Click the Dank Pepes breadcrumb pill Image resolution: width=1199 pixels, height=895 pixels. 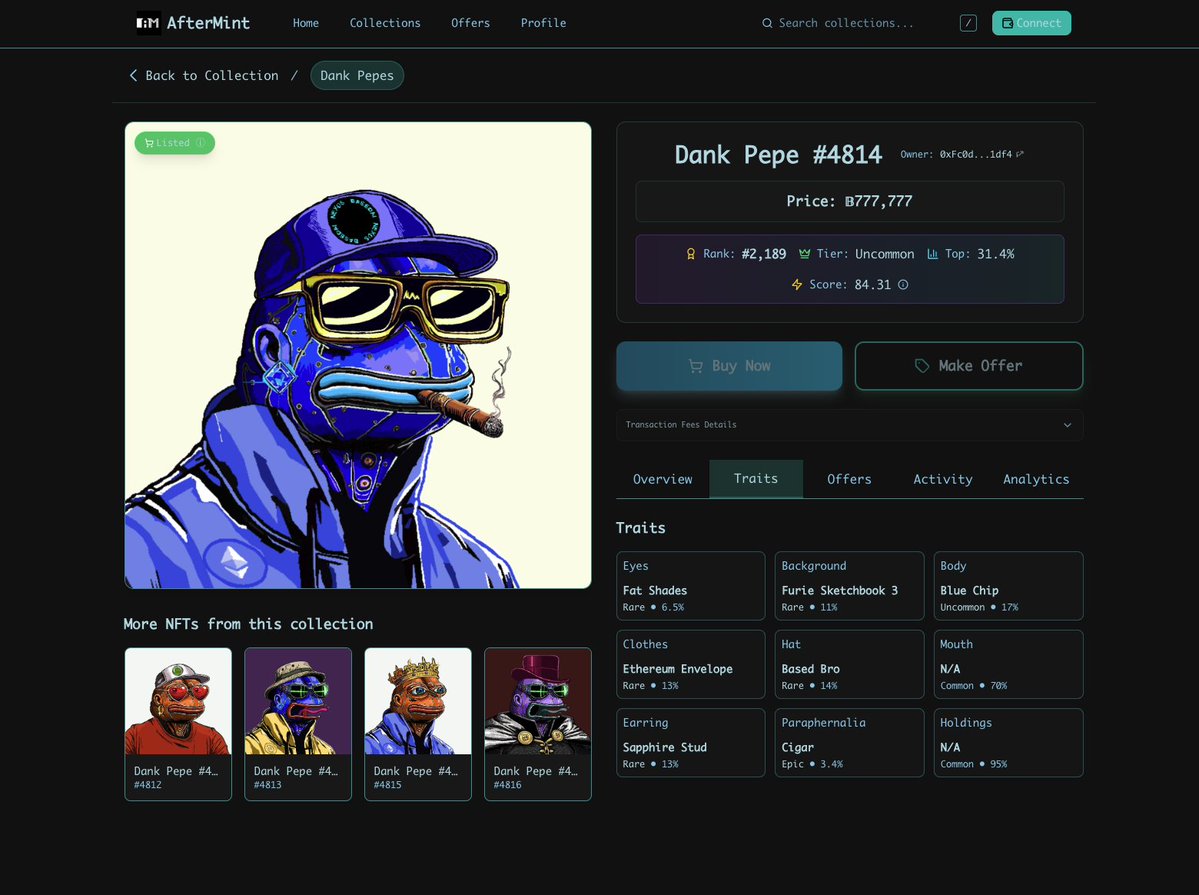click(x=357, y=75)
